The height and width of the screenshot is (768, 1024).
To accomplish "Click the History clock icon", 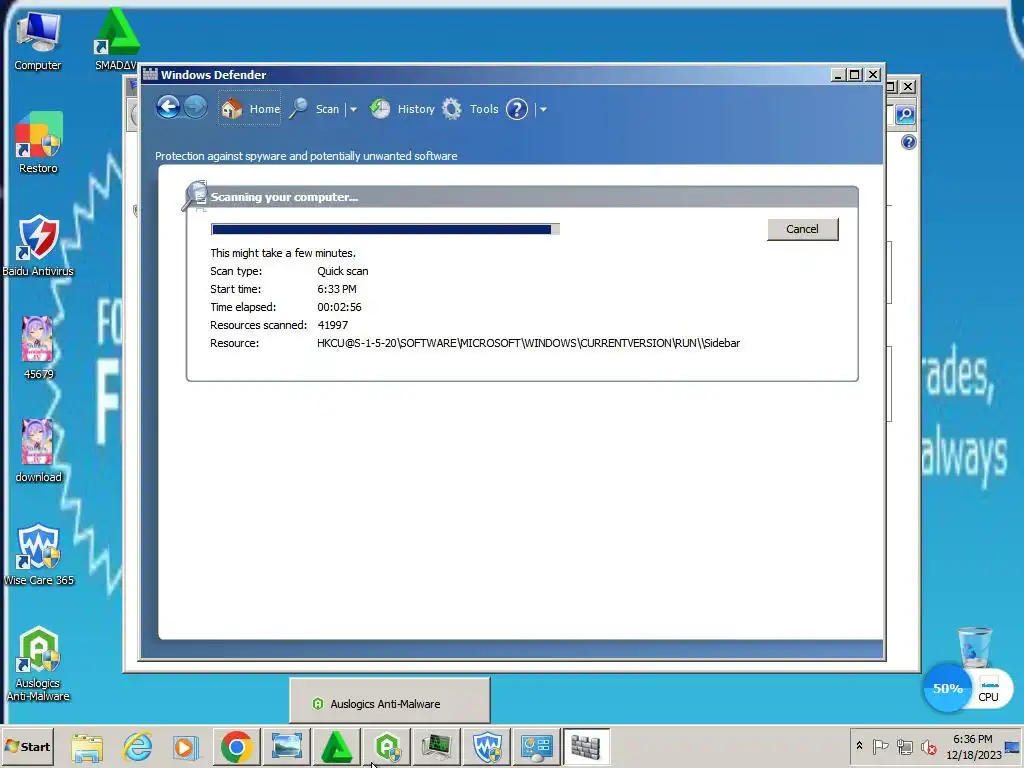I will click(379, 108).
